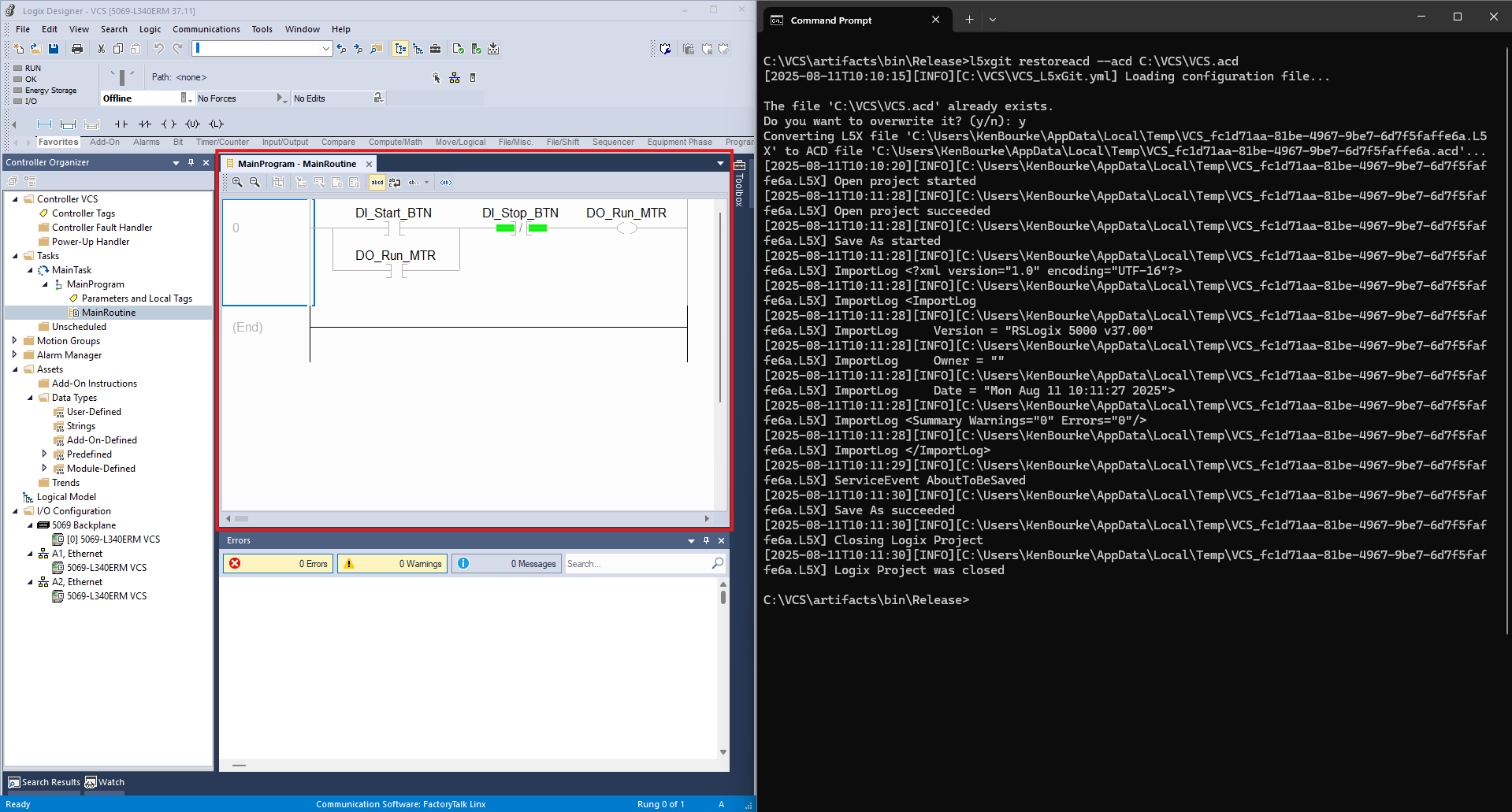Click the Cut (scissors) icon
Viewport: 1512px width, 812px height.
click(x=101, y=49)
